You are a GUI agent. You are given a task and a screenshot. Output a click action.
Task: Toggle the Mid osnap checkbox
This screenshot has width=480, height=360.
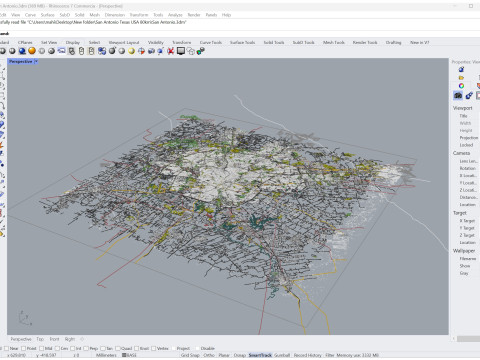click(42, 348)
